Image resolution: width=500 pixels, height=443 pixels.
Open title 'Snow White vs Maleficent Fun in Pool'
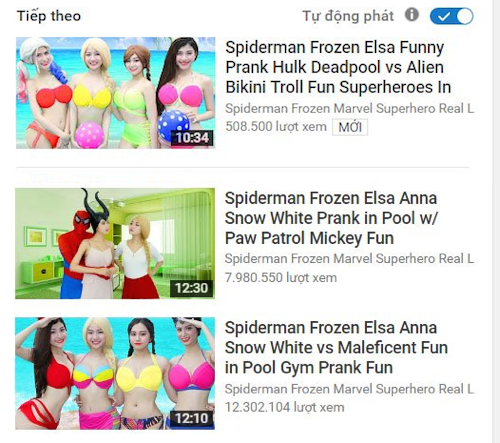pos(336,347)
